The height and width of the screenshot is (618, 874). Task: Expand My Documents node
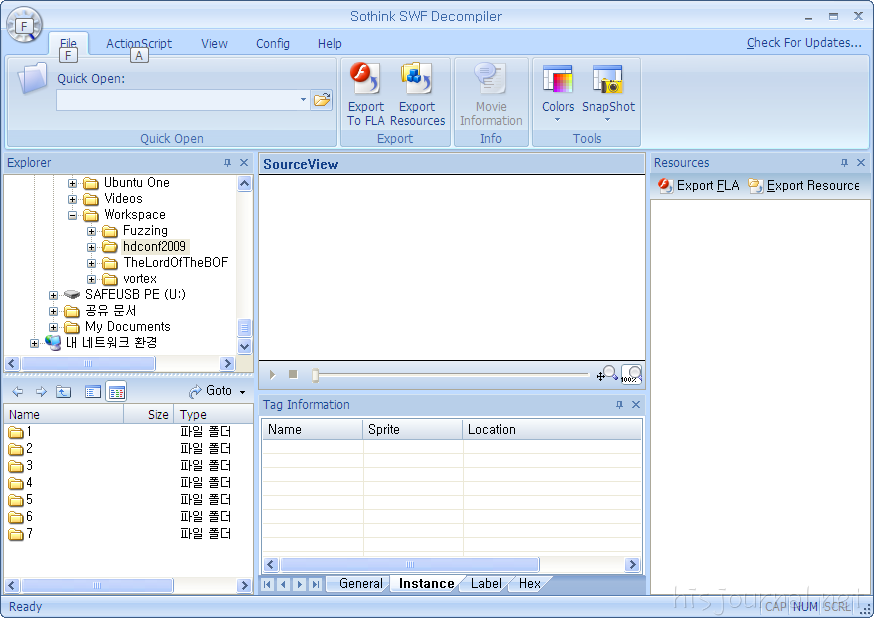click(x=54, y=327)
